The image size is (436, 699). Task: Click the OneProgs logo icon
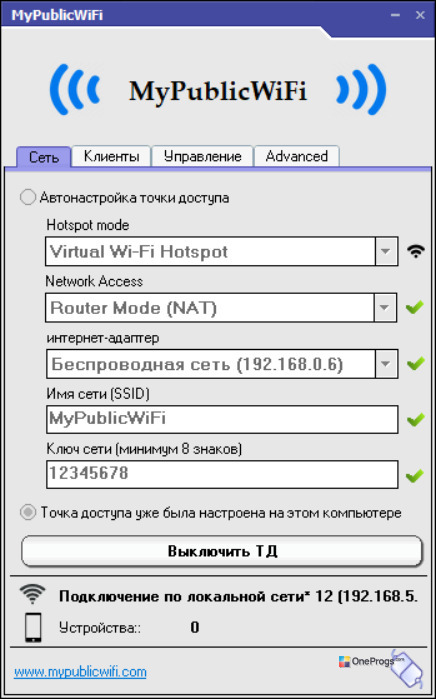344,662
